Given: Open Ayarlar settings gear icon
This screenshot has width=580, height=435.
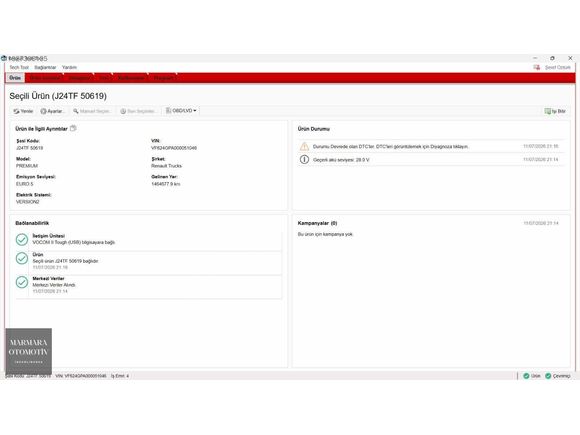Looking at the screenshot, I should (43, 111).
